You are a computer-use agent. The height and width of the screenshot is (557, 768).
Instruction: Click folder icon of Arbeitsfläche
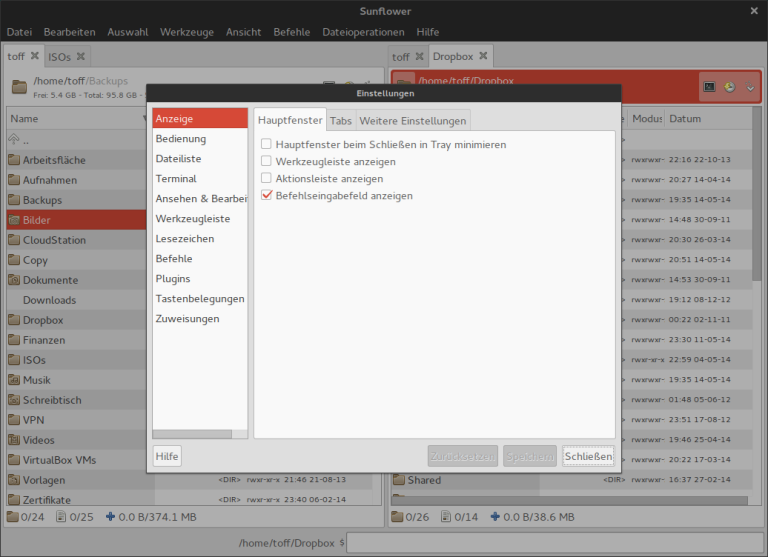[x=14, y=160]
